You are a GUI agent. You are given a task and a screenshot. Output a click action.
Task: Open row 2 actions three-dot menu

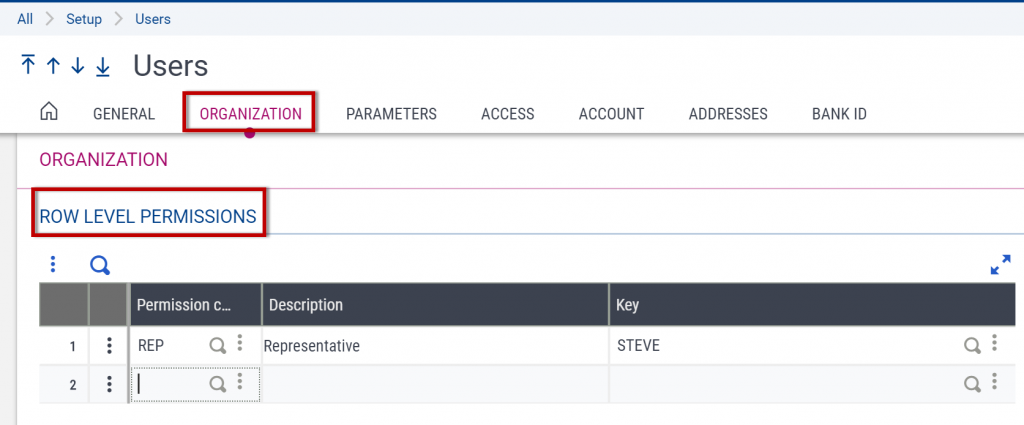[x=108, y=384]
